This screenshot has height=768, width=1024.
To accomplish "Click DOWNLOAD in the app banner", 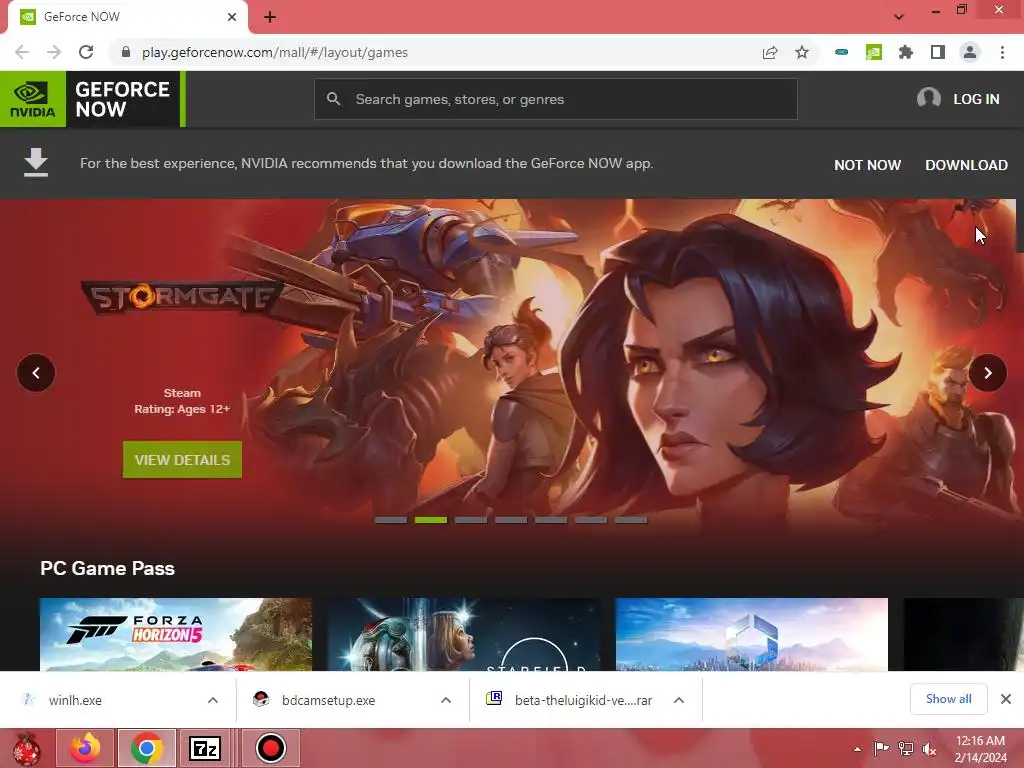I will click(966, 165).
